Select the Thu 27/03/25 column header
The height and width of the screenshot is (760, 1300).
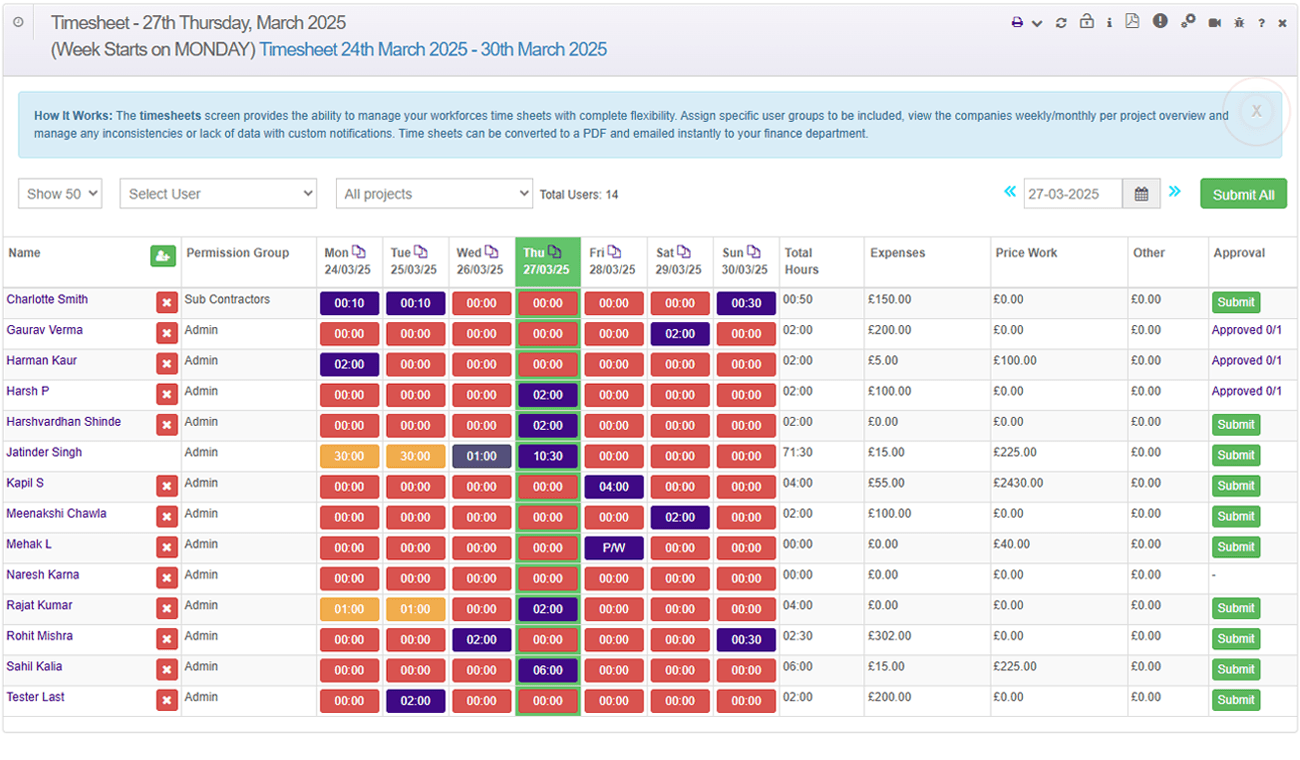545,261
